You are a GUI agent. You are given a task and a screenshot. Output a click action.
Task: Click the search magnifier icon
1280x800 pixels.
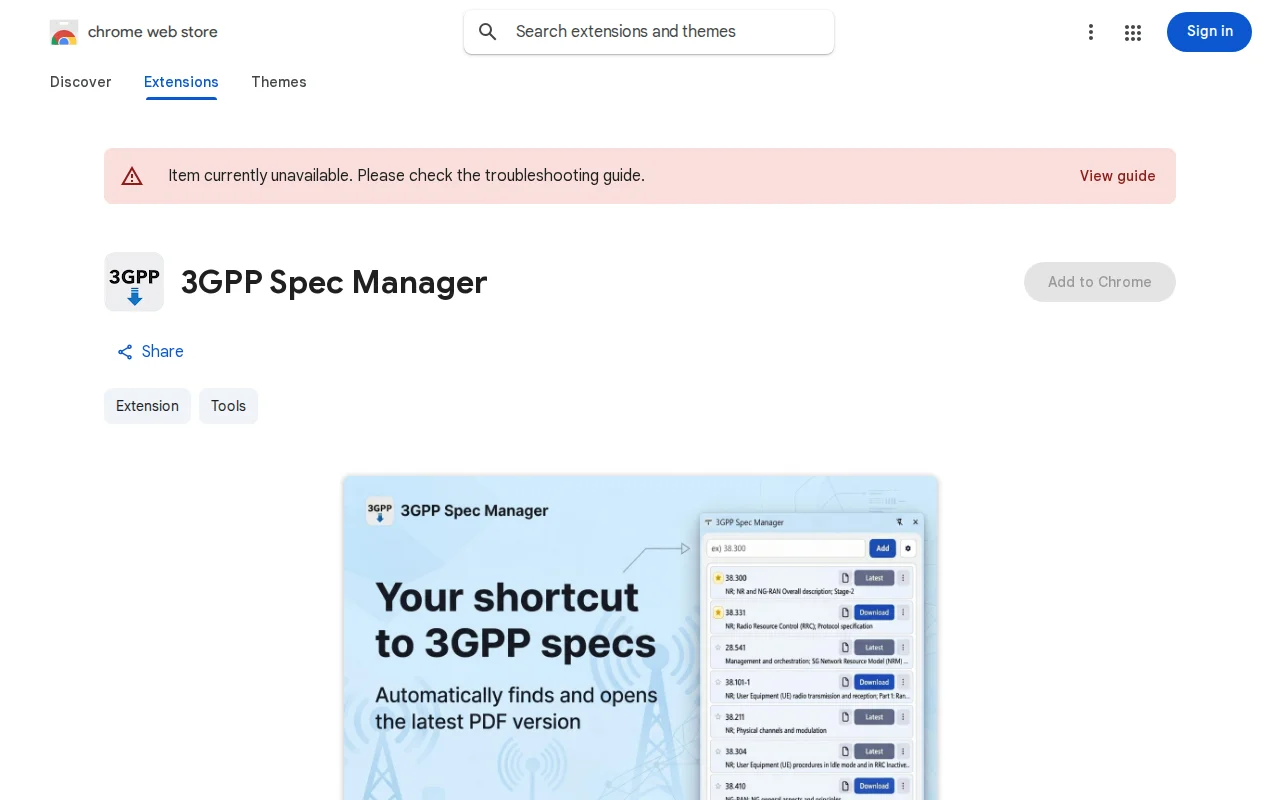click(488, 32)
